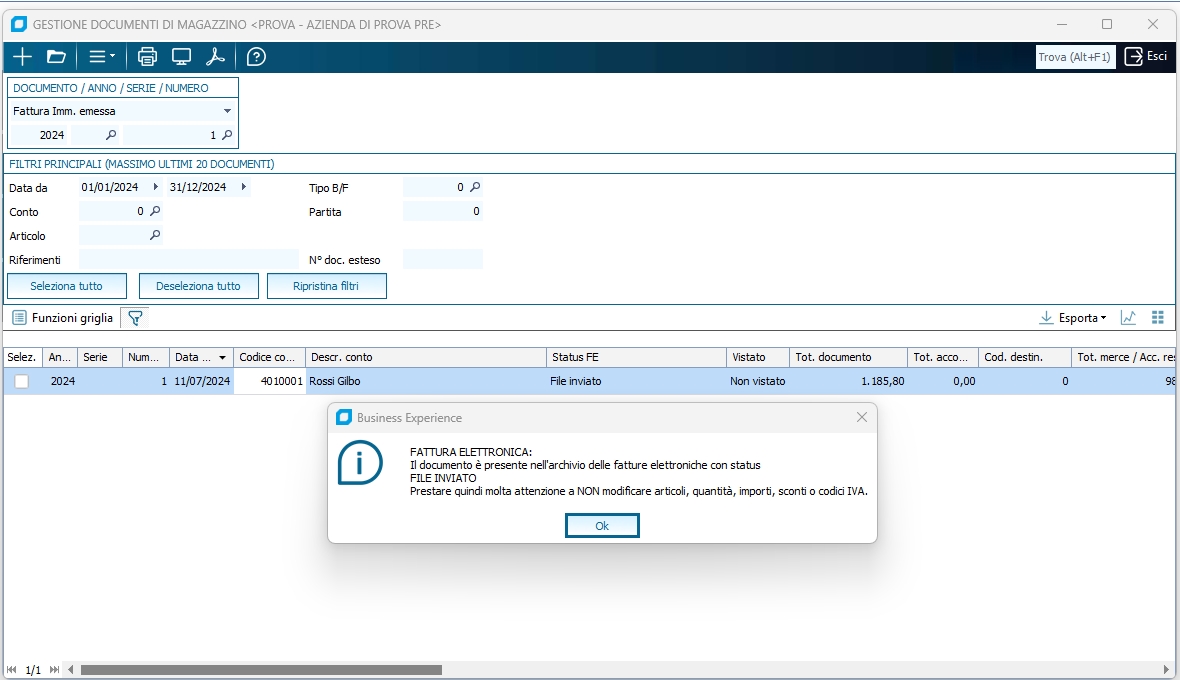The image size is (1180, 680).
Task: Check the selection checkbox for row 2024
Action: pos(22,382)
